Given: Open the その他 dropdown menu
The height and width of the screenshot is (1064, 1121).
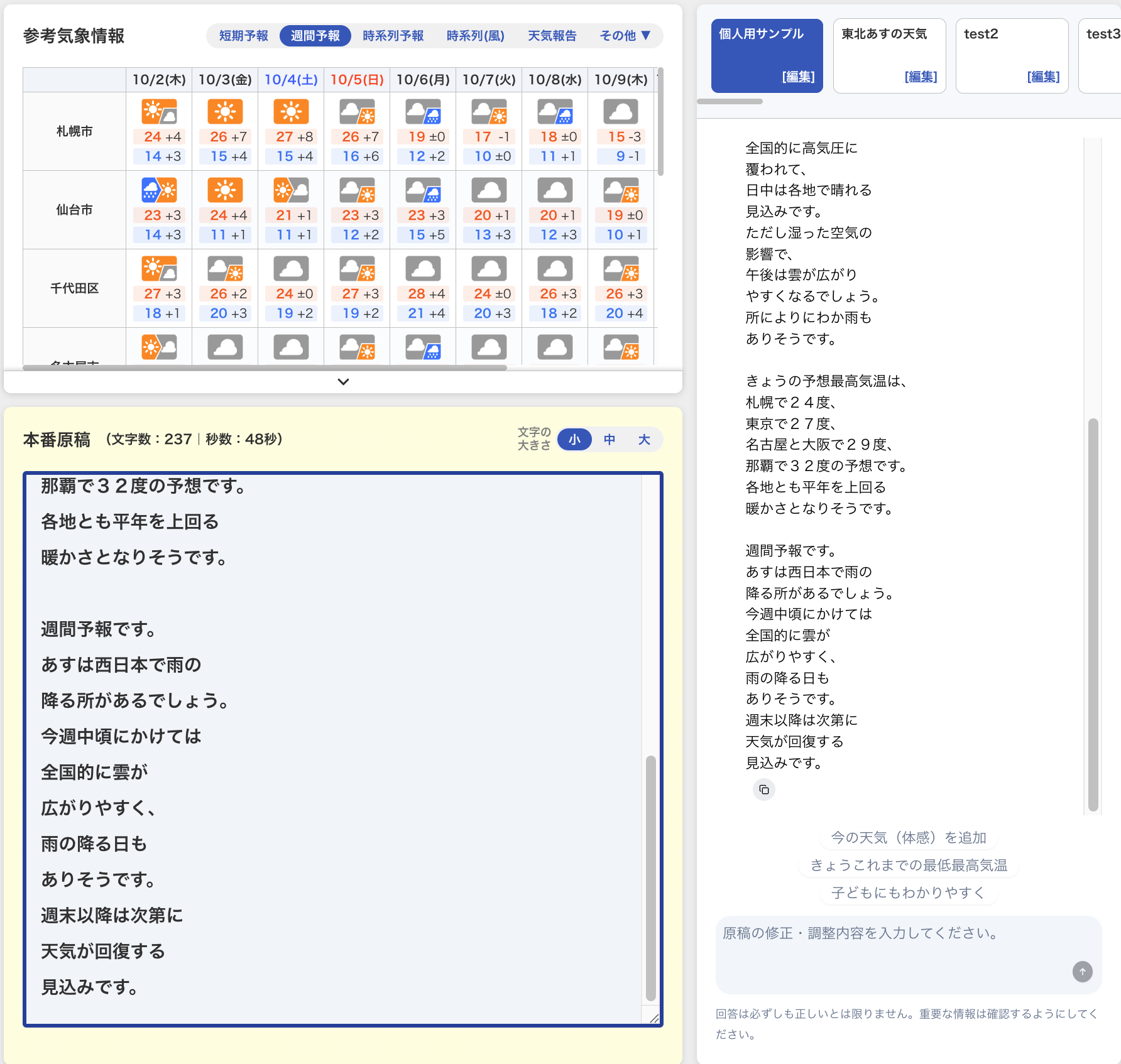Looking at the screenshot, I should [625, 36].
